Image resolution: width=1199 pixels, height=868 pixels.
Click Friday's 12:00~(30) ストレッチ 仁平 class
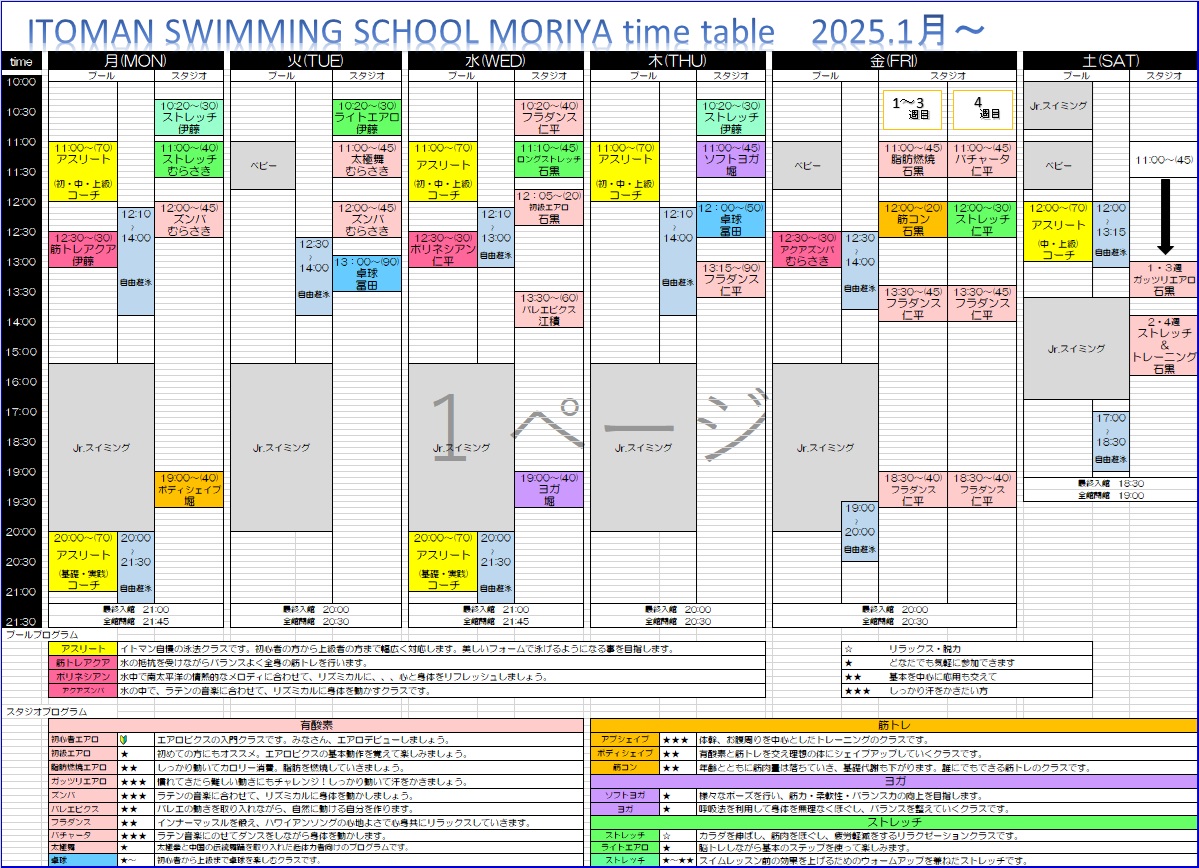tap(982, 219)
